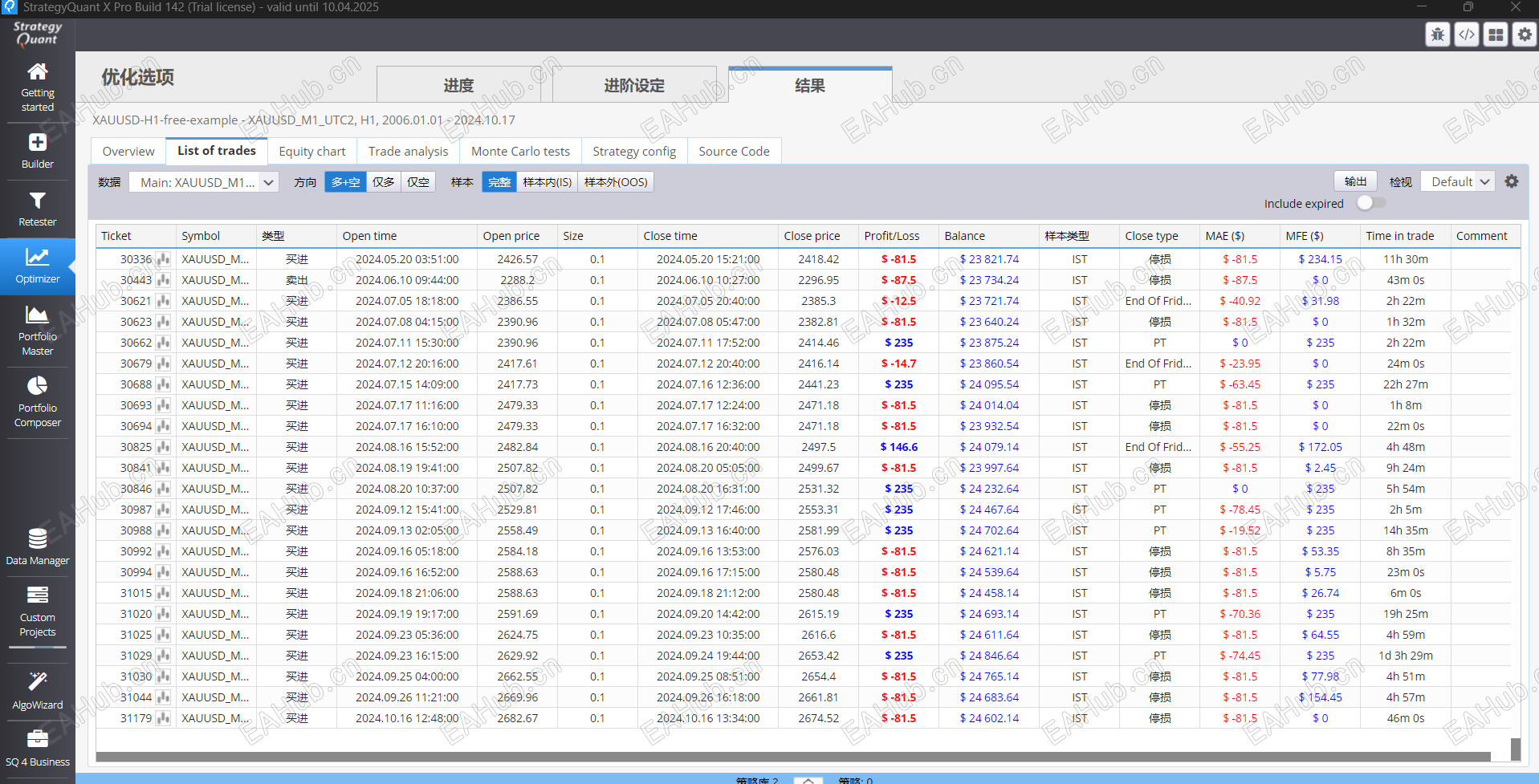Select the List of trades tab

217,150
